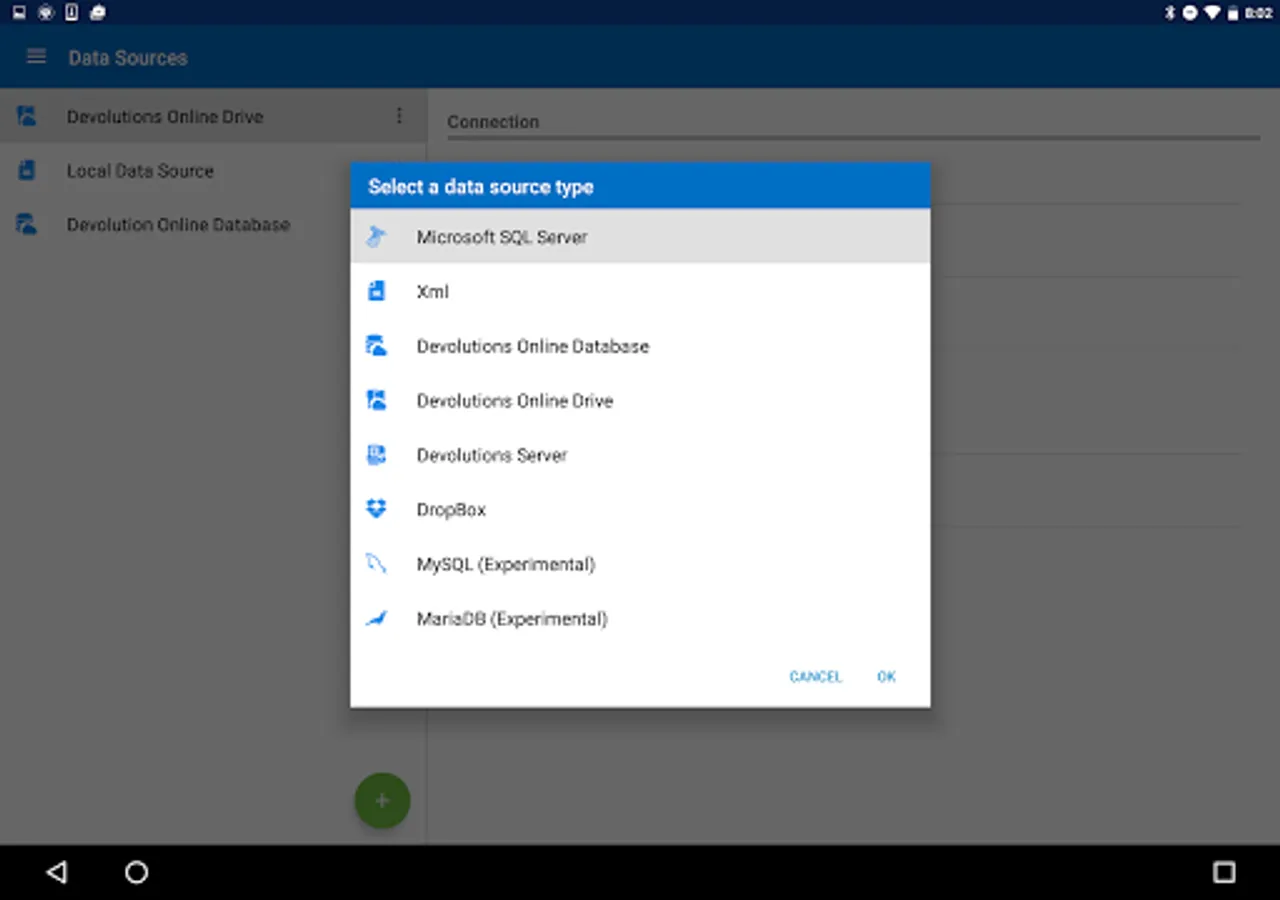Viewport: 1280px width, 900px height.
Task: Open the hamburger navigation menu
Action: [36, 57]
